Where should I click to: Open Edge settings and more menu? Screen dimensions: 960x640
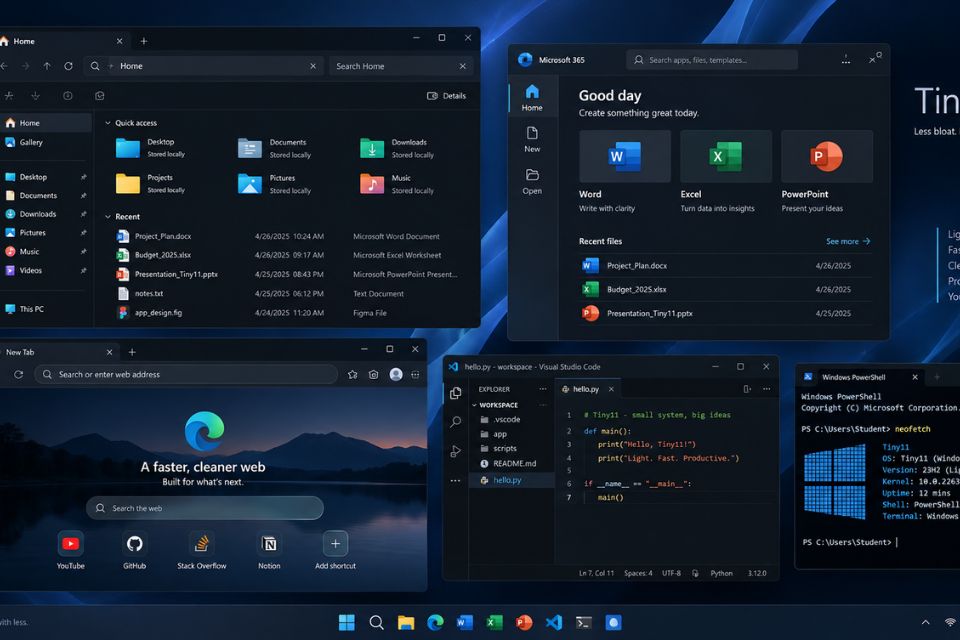tap(415, 374)
